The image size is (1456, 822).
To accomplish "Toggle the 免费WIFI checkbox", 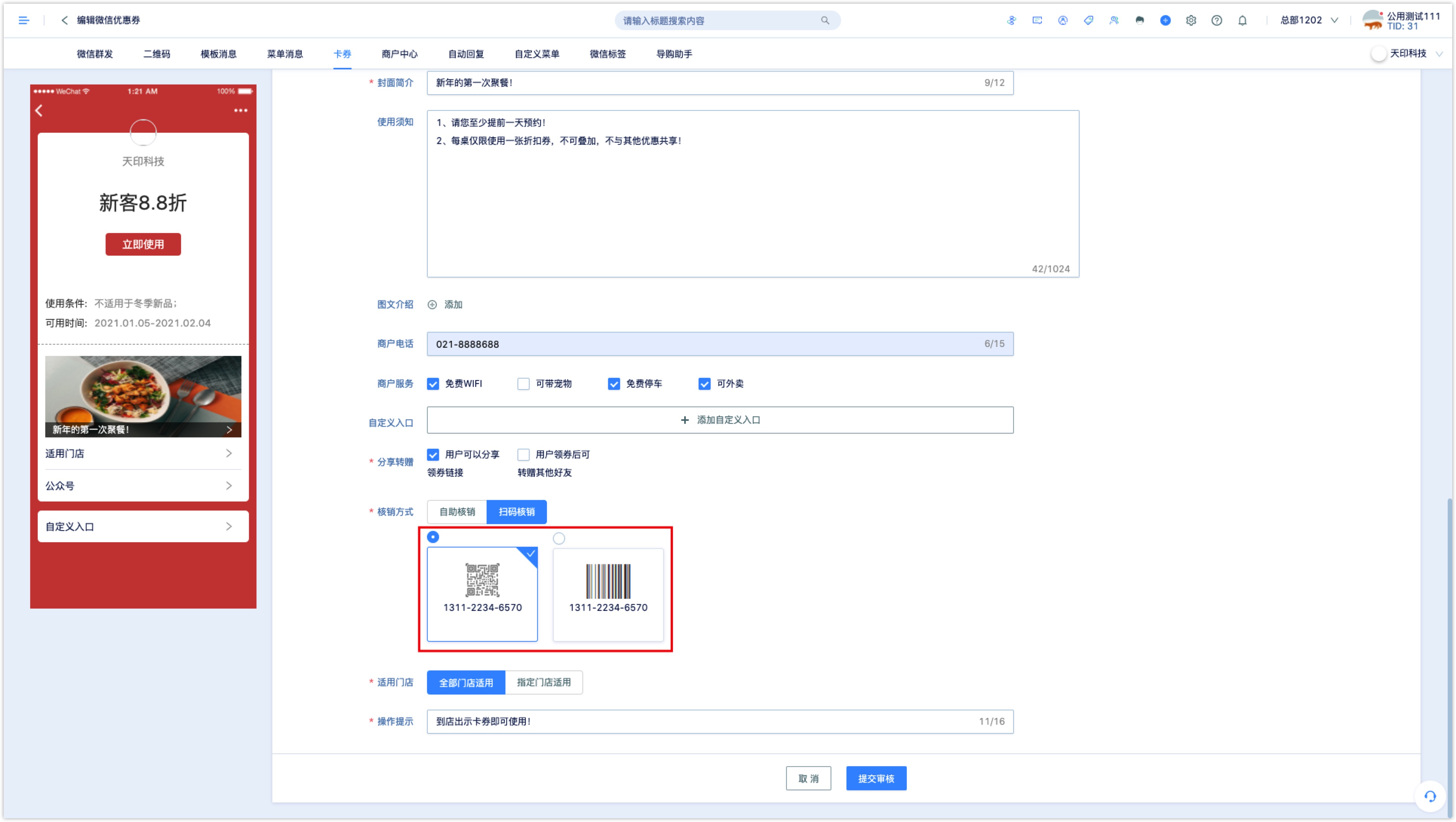I will (433, 383).
